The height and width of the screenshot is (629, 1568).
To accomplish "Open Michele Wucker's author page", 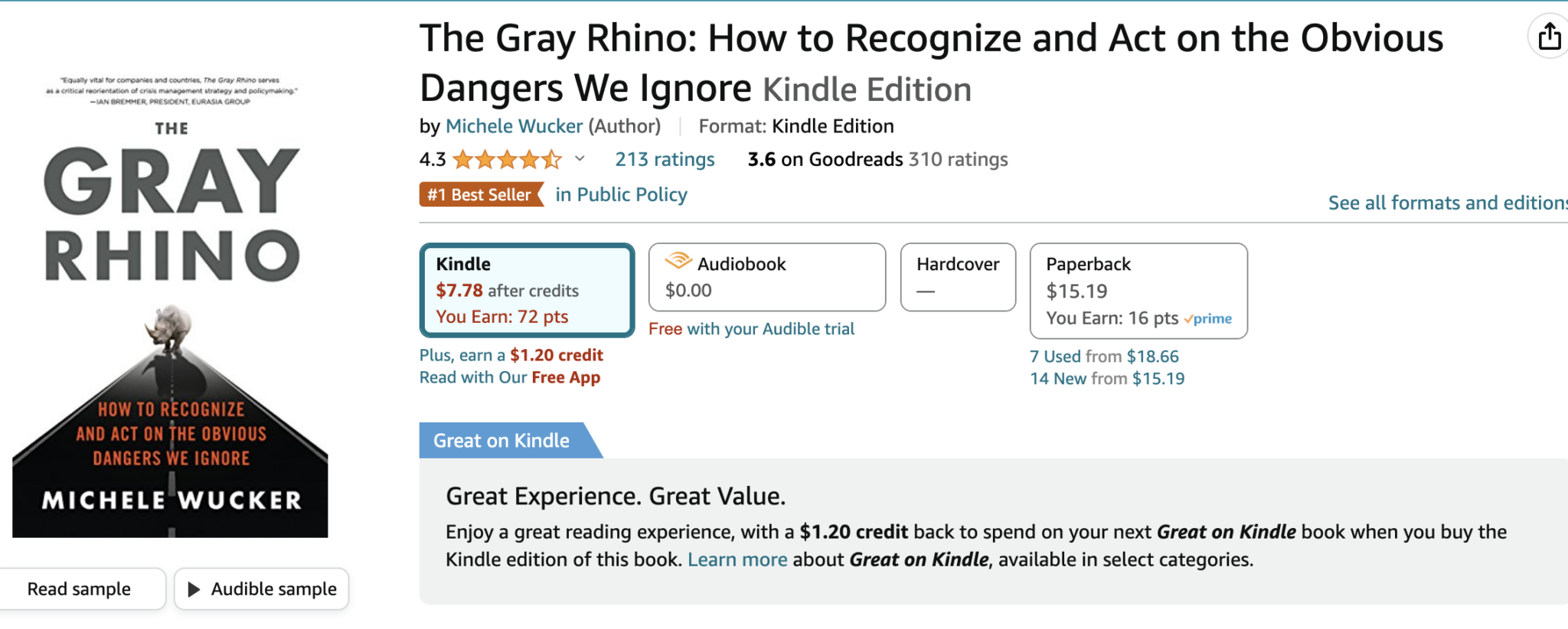I will point(514,126).
